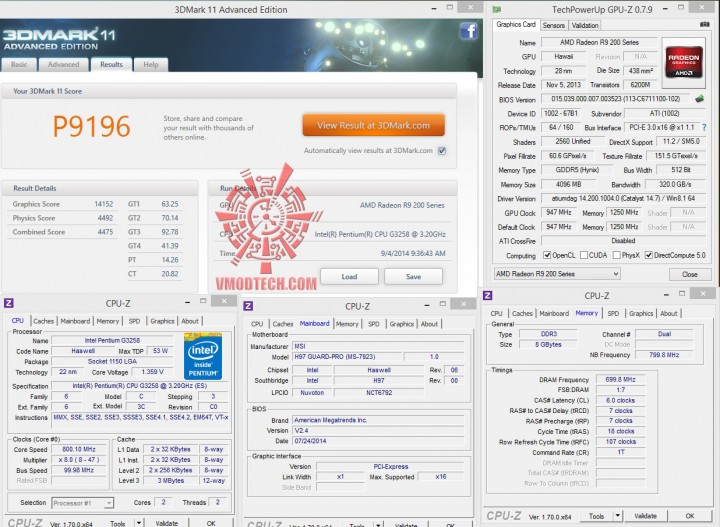Toggle the CUDA checkbox in GPU-Z
The height and width of the screenshot is (527, 720).
tap(584, 255)
